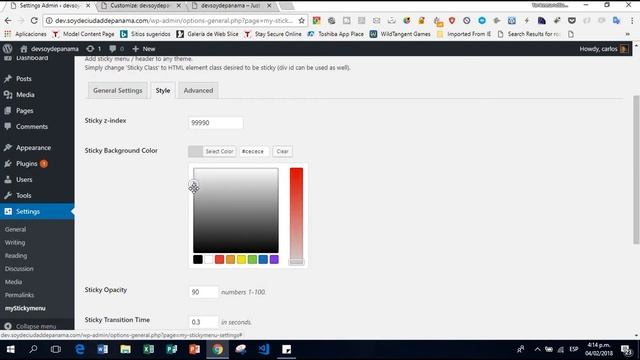Open the Sitios sugeridos bookmark

(x=146, y=34)
